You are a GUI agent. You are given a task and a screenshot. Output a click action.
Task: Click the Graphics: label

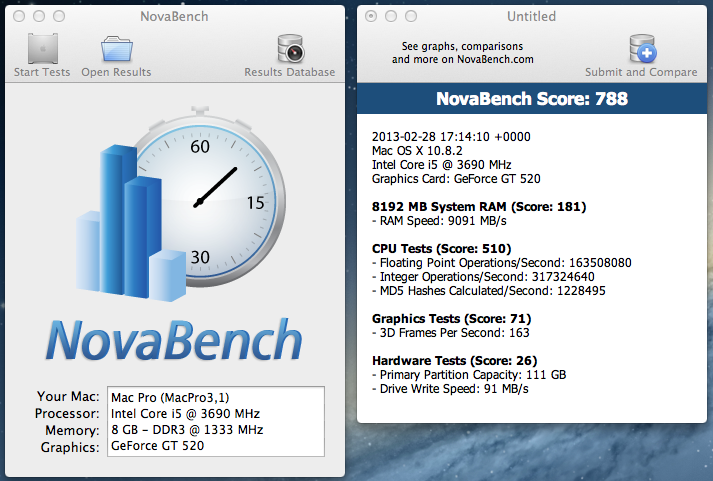tap(70, 447)
